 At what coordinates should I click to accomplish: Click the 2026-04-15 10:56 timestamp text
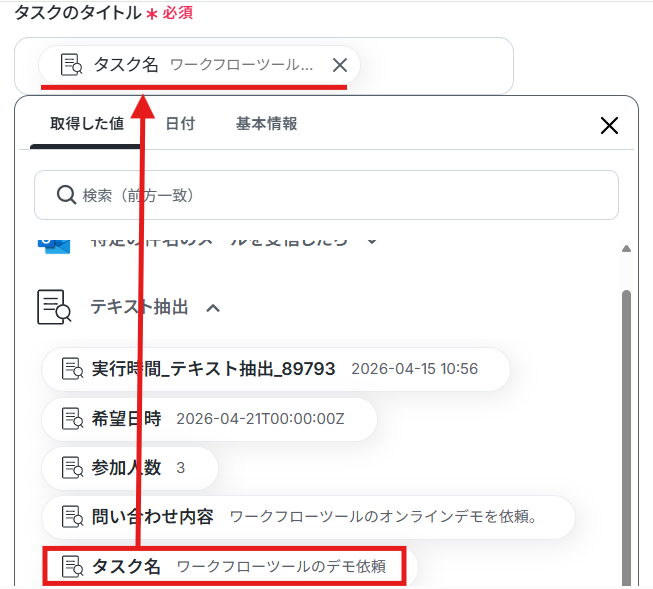pyautogui.click(x=414, y=369)
